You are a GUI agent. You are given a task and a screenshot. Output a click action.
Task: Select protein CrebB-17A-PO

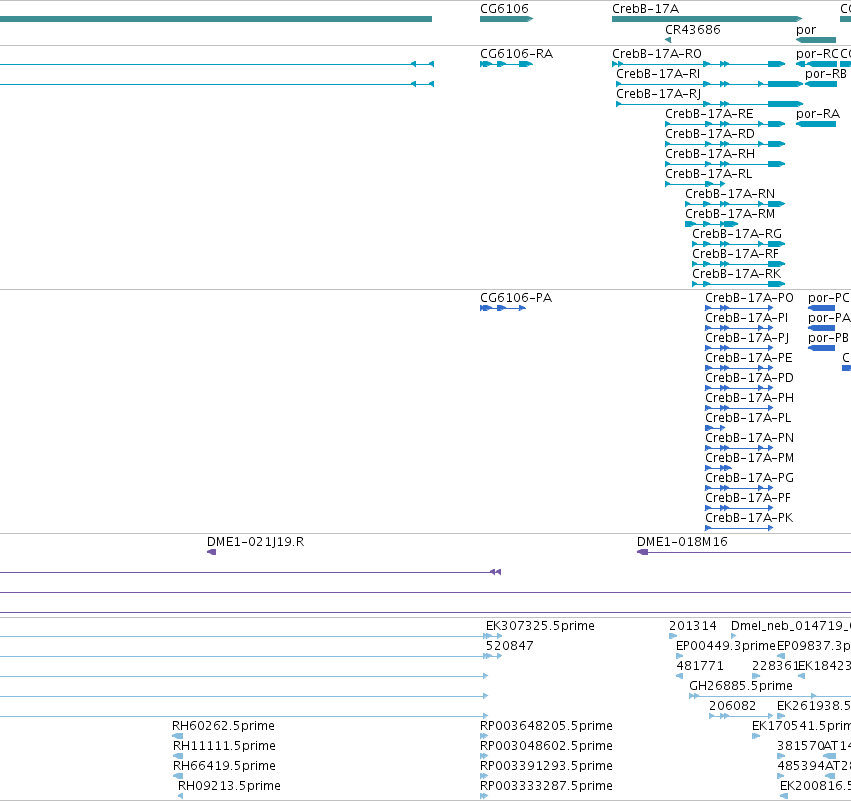749,298
